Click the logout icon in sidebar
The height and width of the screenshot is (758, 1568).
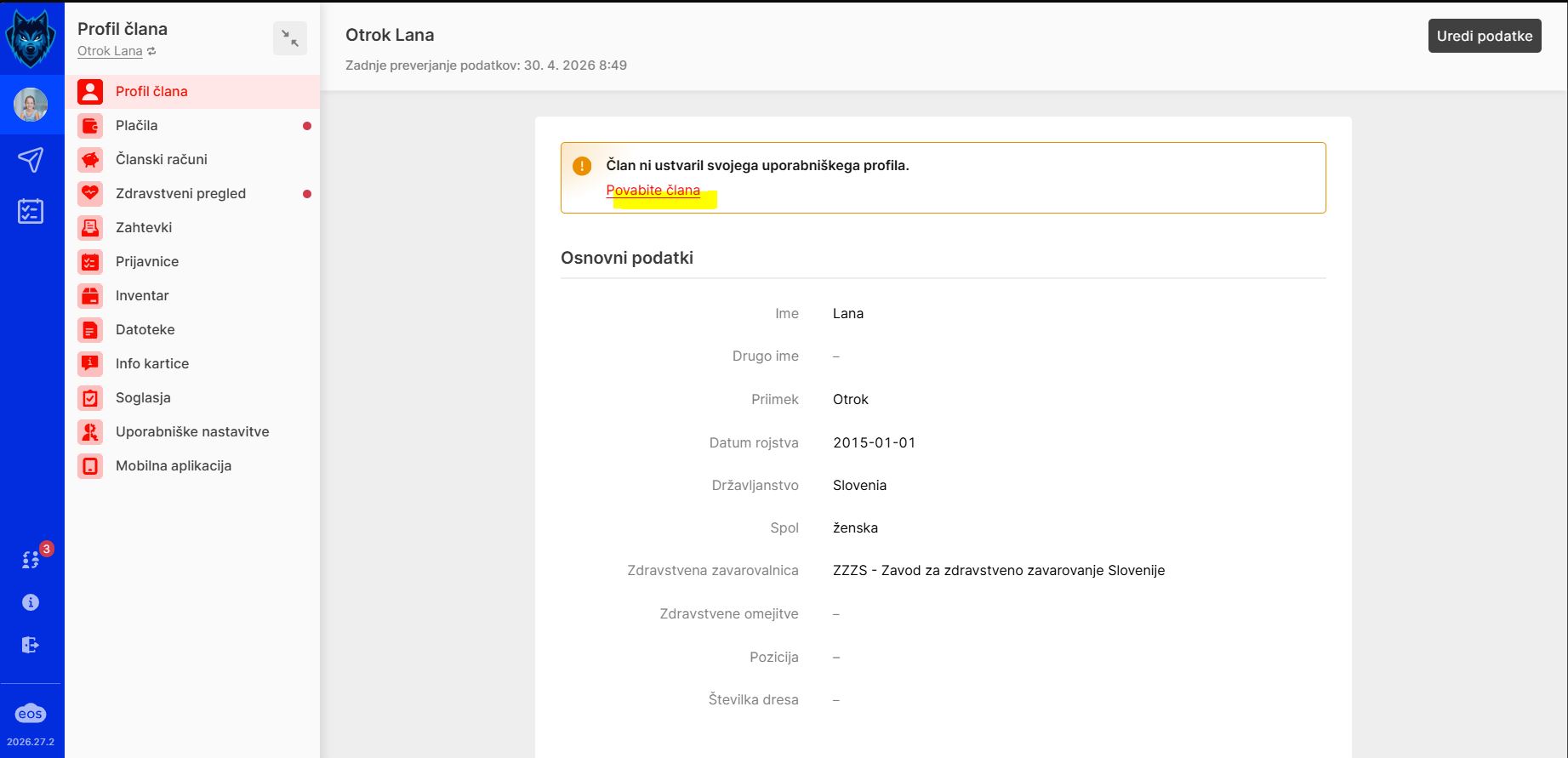[x=31, y=645]
